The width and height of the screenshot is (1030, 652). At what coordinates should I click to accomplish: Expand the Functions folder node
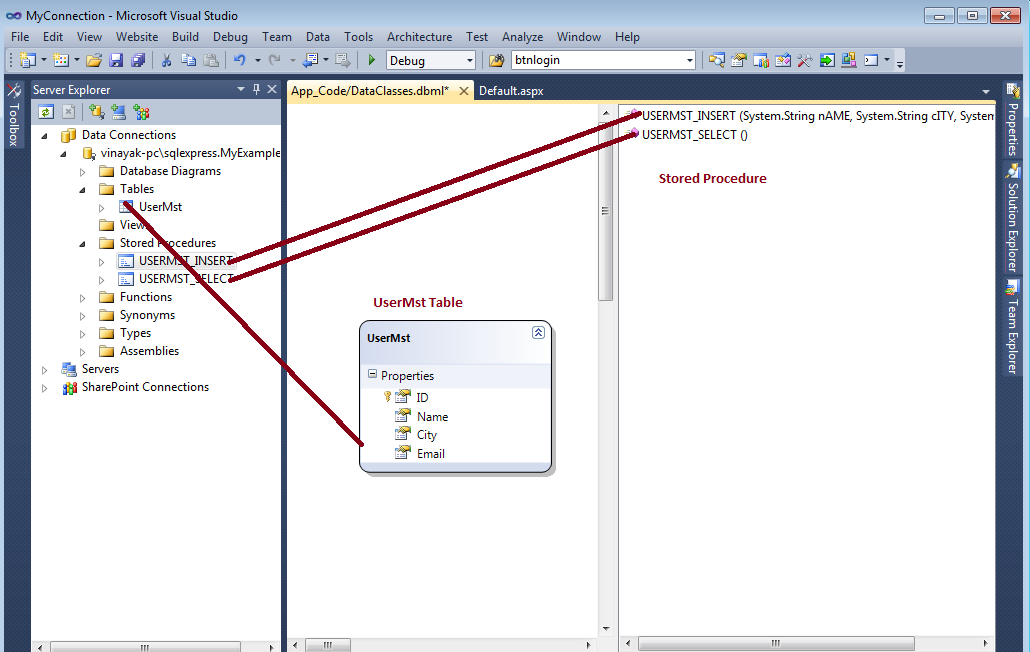pyautogui.click(x=83, y=298)
